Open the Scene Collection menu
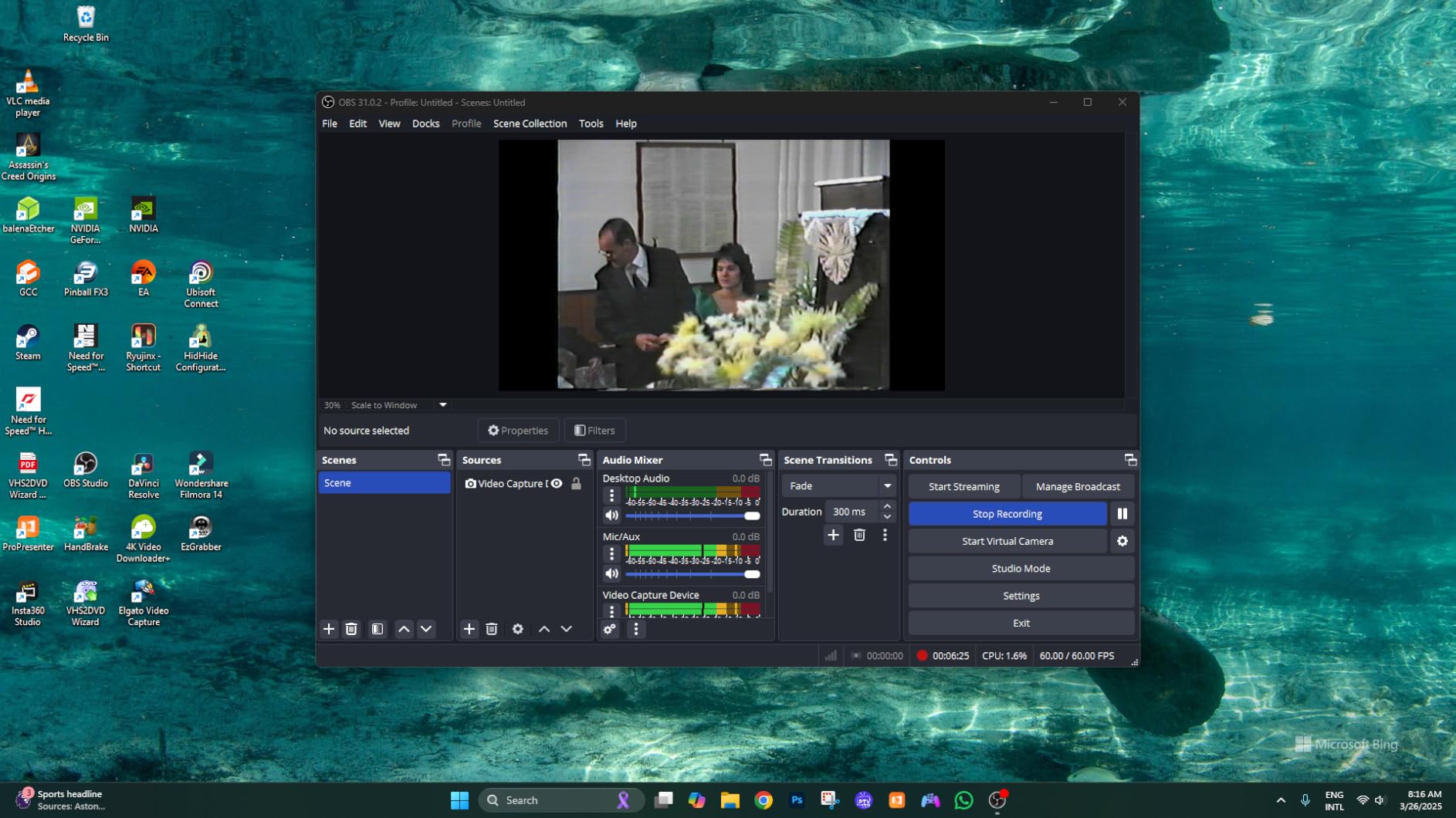 [530, 123]
